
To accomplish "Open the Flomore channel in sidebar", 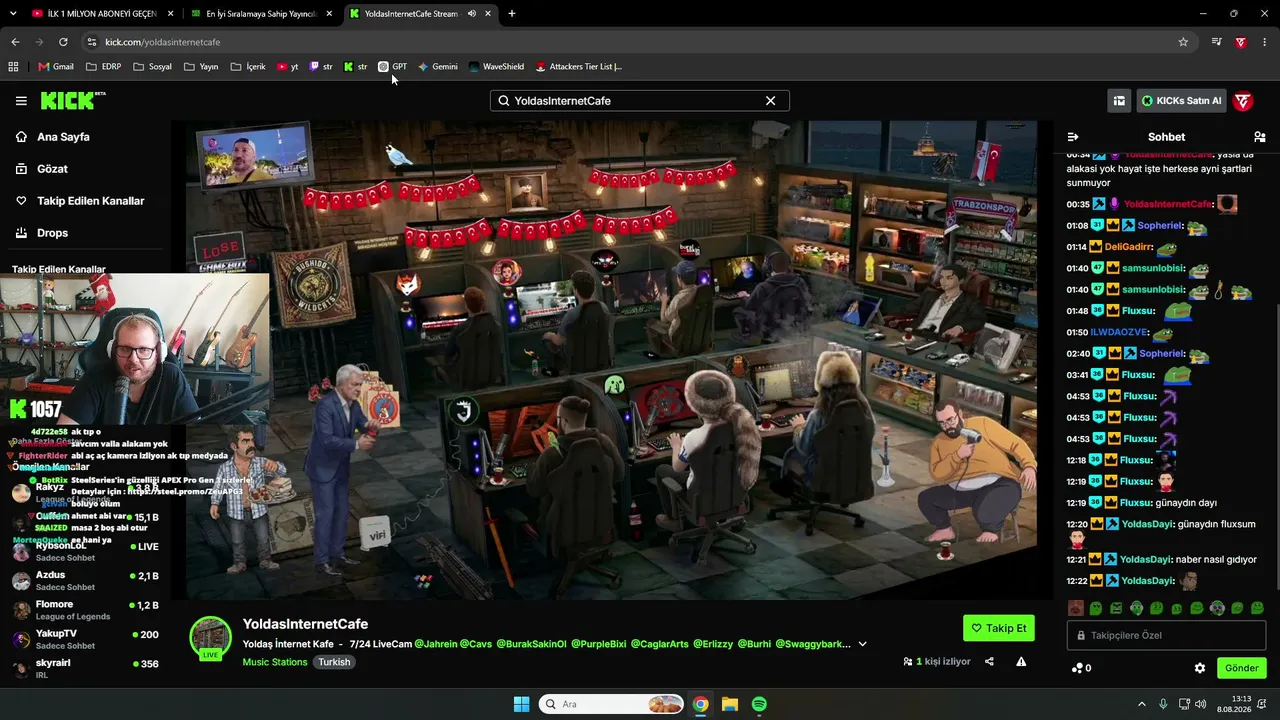I will click(x=85, y=609).
